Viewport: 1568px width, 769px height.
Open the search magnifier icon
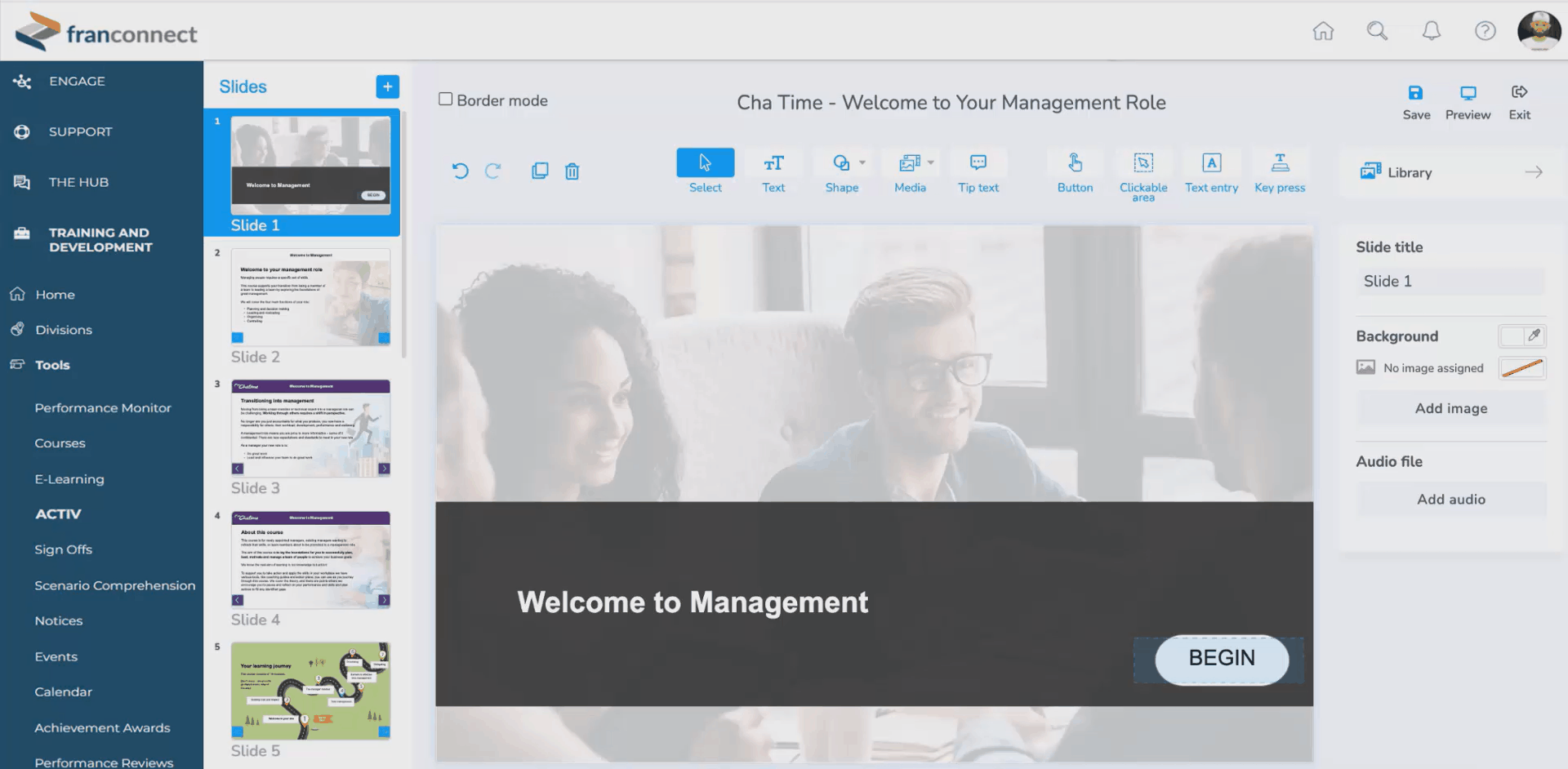click(x=1377, y=31)
